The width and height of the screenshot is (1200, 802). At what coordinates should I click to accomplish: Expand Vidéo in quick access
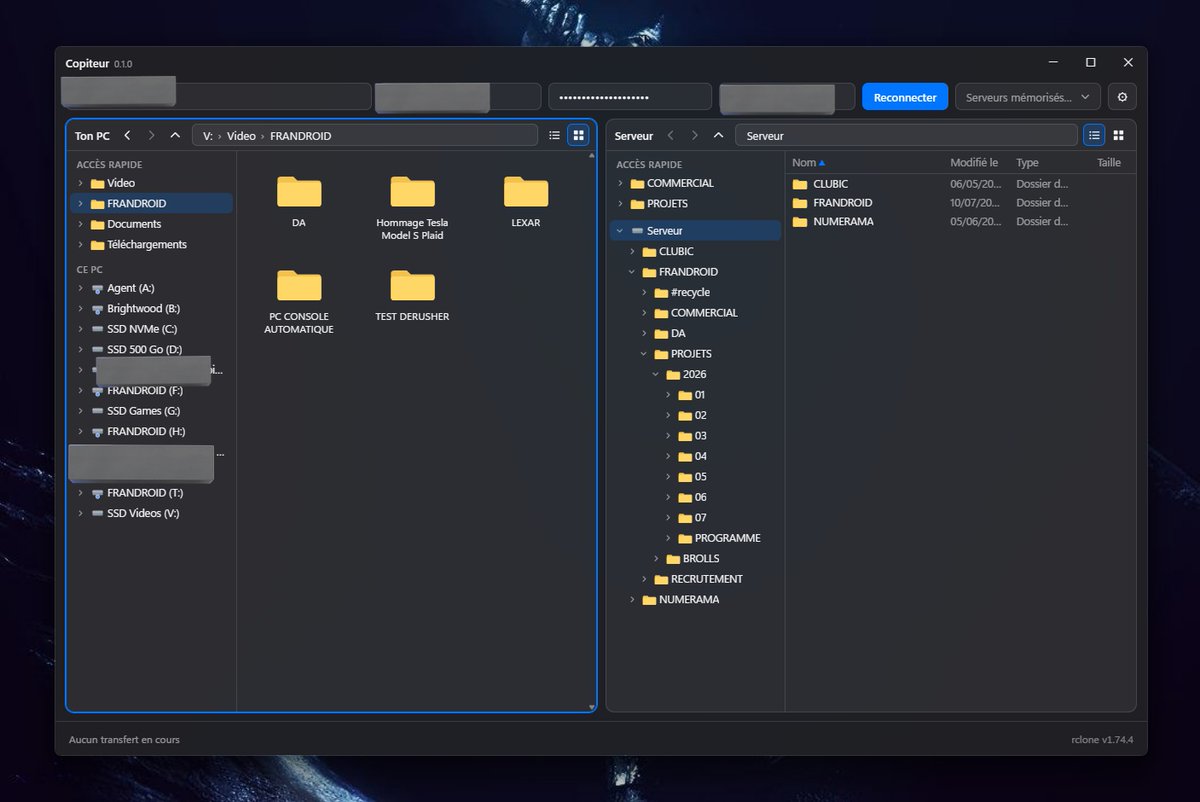(x=81, y=183)
